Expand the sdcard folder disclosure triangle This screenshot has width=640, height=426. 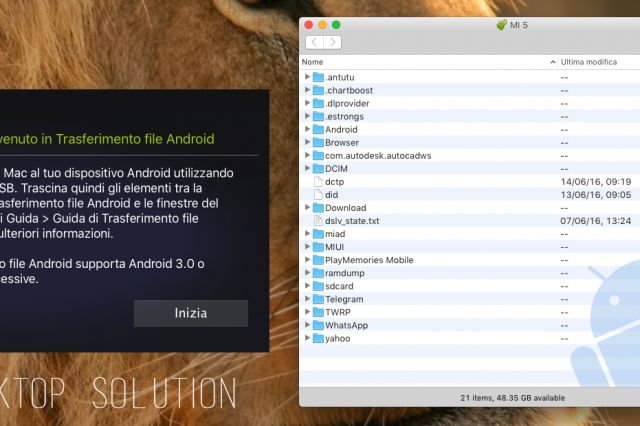tap(307, 286)
